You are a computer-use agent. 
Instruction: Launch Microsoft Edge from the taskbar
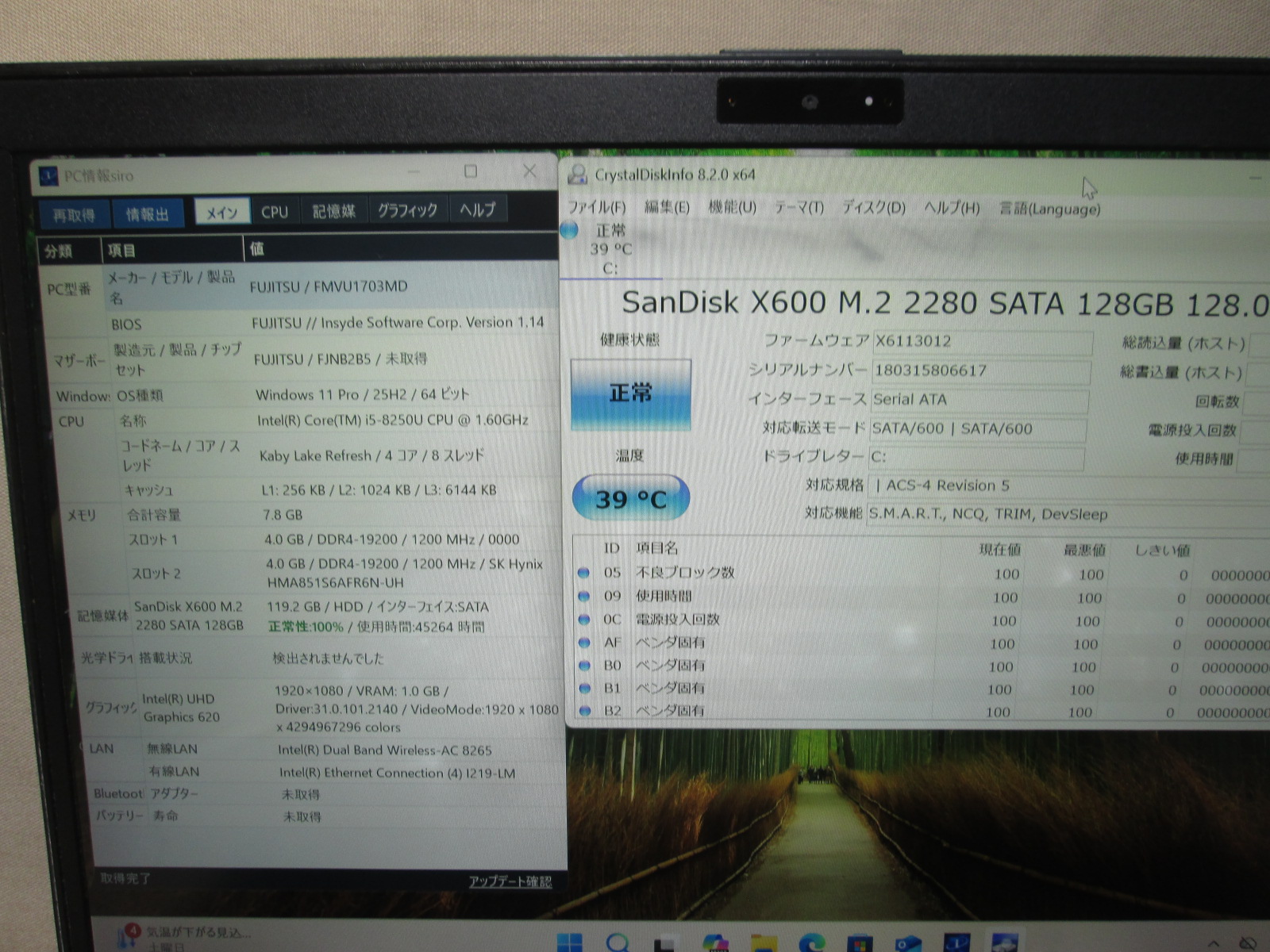pos(811,943)
